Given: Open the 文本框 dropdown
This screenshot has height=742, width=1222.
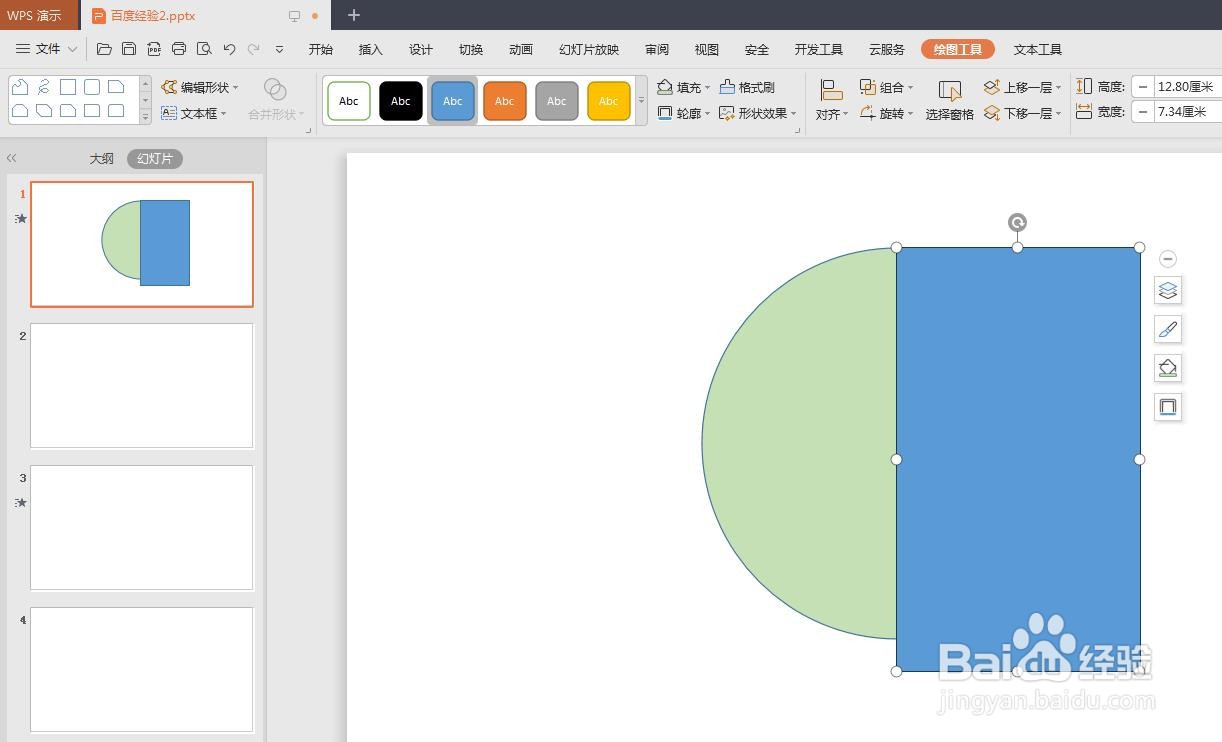Looking at the screenshot, I should (194, 113).
